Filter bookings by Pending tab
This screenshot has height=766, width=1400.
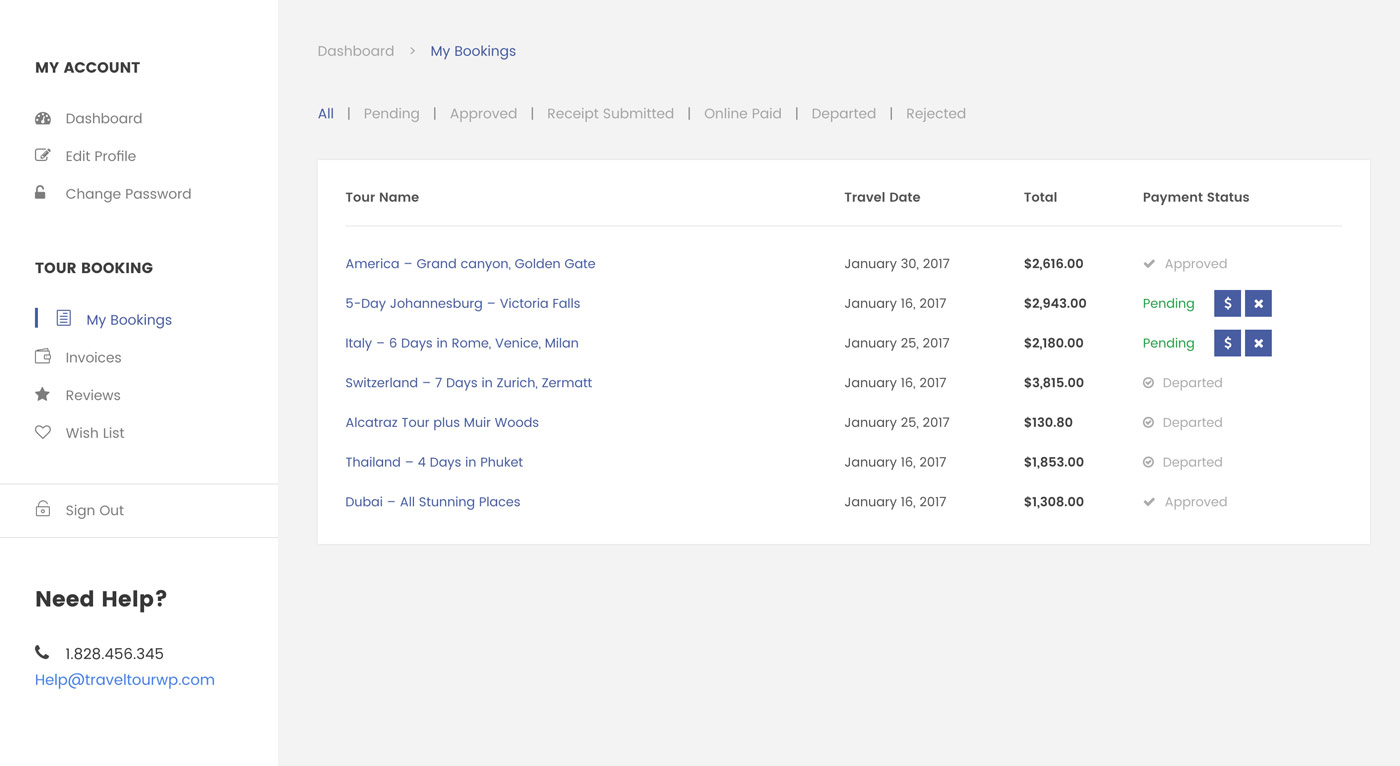pos(391,114)
